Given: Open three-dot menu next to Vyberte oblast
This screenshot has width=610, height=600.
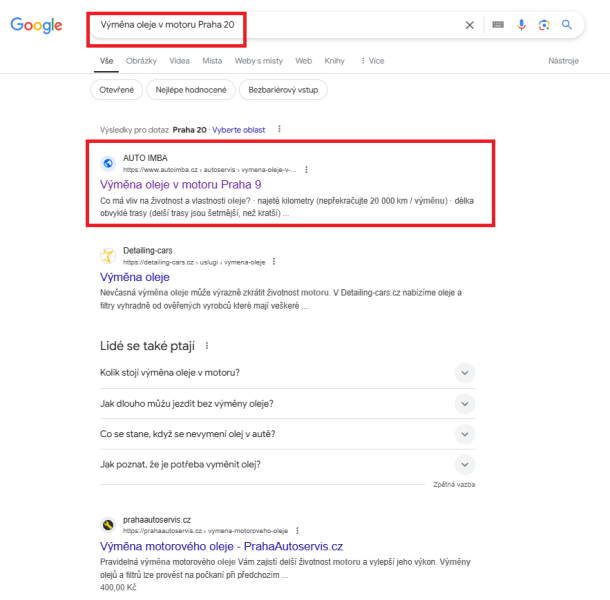Looking at the screenshot, I should tap(279, 129).
